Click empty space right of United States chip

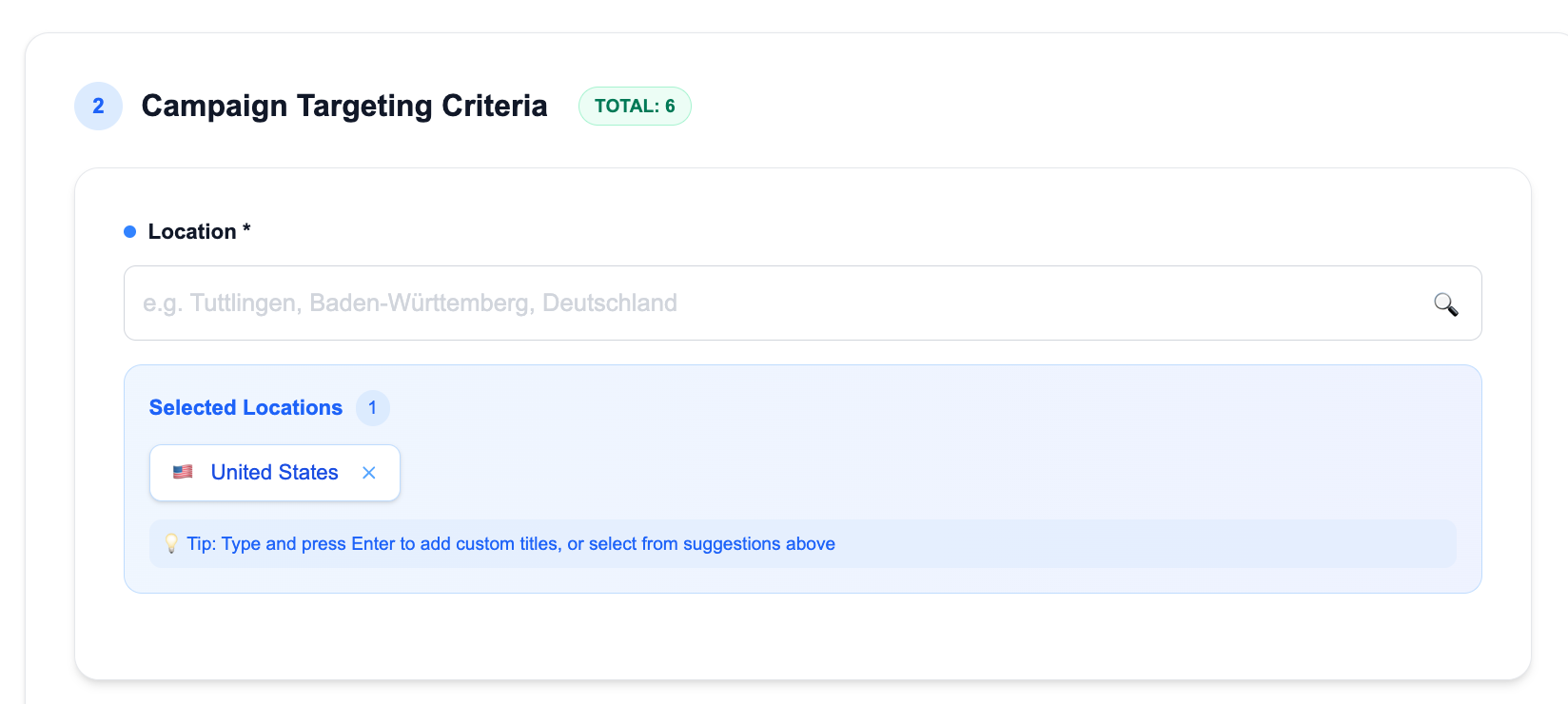click(x=856, y=473)
